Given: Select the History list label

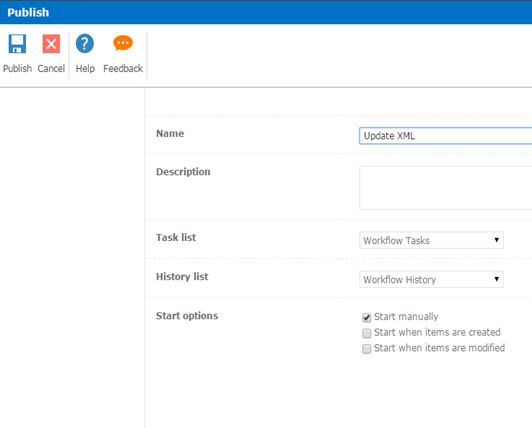Looking at the screenshot, I should (182, 277).
